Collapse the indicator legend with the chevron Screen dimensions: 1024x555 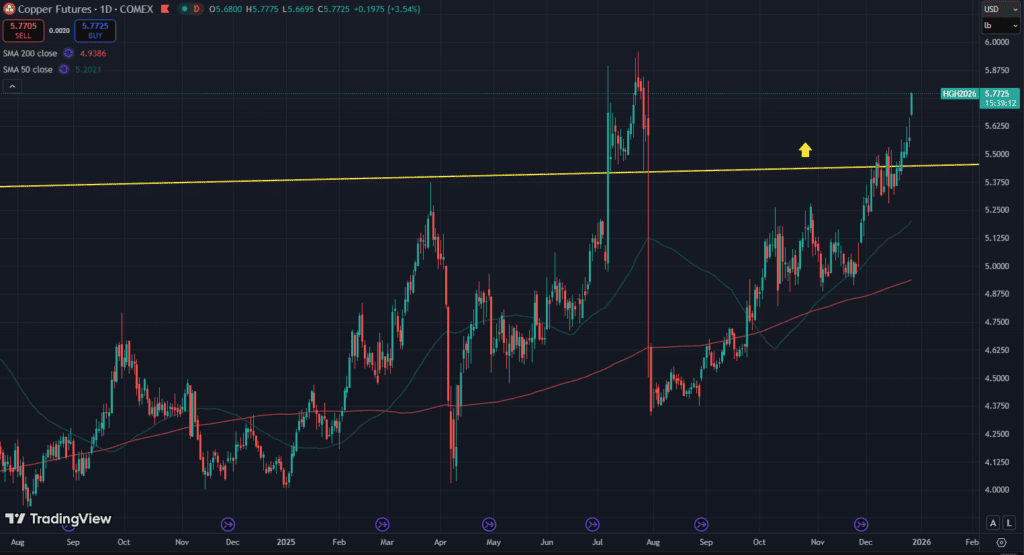(x=12, y=87)
